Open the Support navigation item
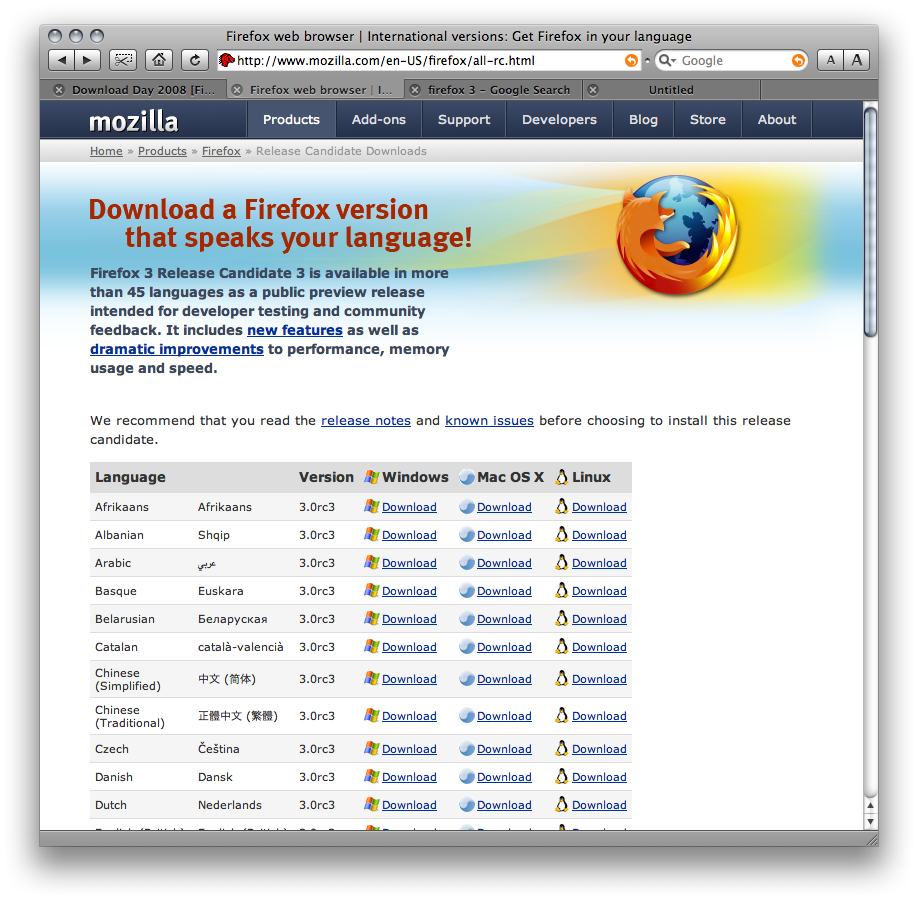This screenshot has height=901, width=918. coord(464,119)
